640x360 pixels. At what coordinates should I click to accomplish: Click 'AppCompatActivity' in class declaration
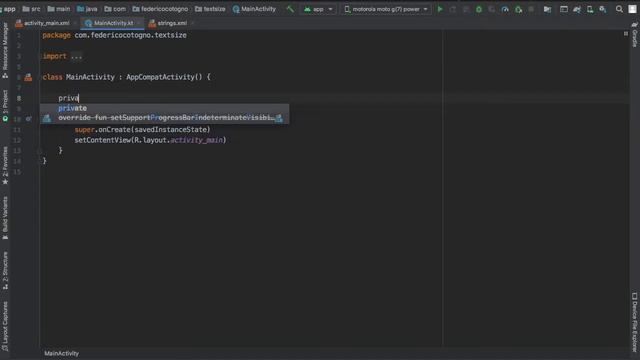pyautogui.click(x=160, y=77)
